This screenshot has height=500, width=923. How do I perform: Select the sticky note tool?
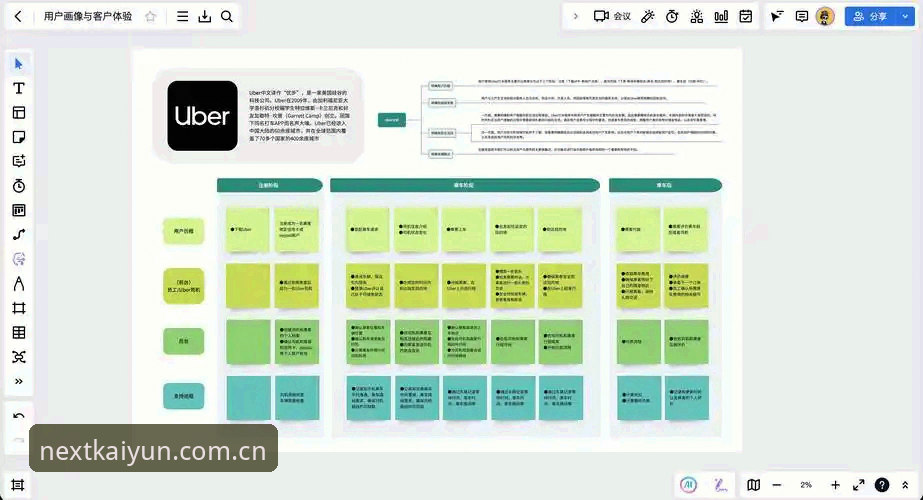point(19,137)
